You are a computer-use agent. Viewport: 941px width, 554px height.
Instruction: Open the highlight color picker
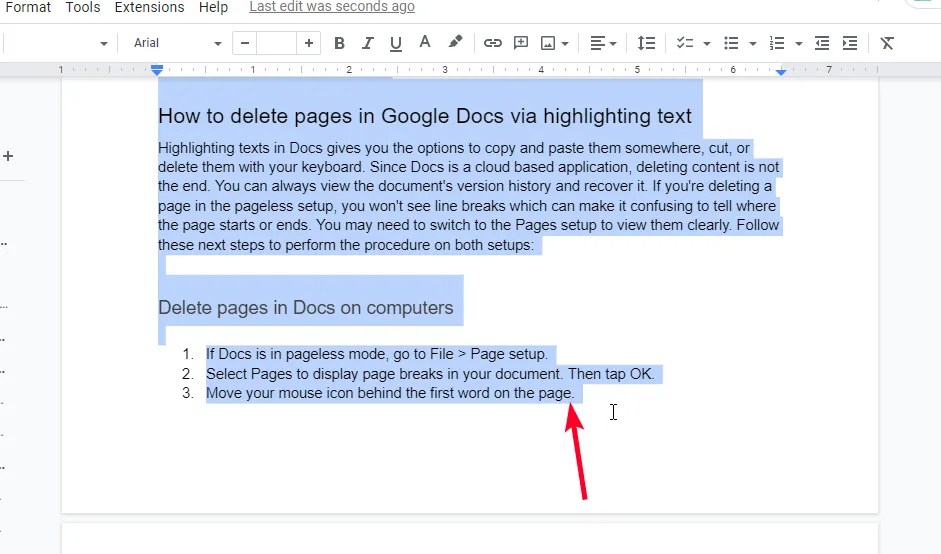(x=455, y=43)
